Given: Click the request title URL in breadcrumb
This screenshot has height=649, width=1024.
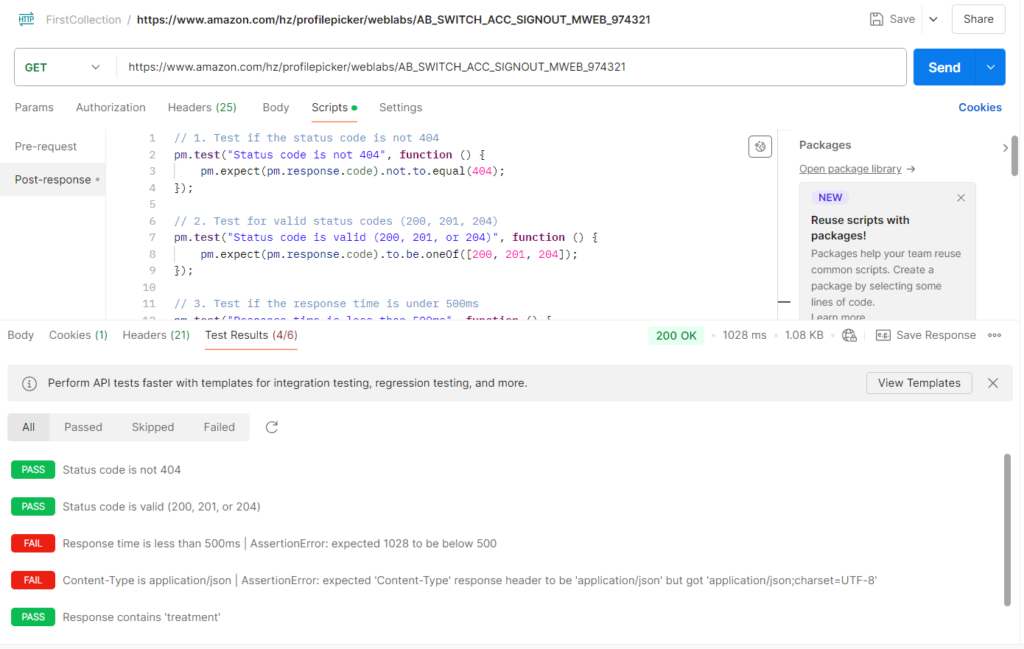Looking at the screenshot, I should pyautogui.click(x=393, y=20).
